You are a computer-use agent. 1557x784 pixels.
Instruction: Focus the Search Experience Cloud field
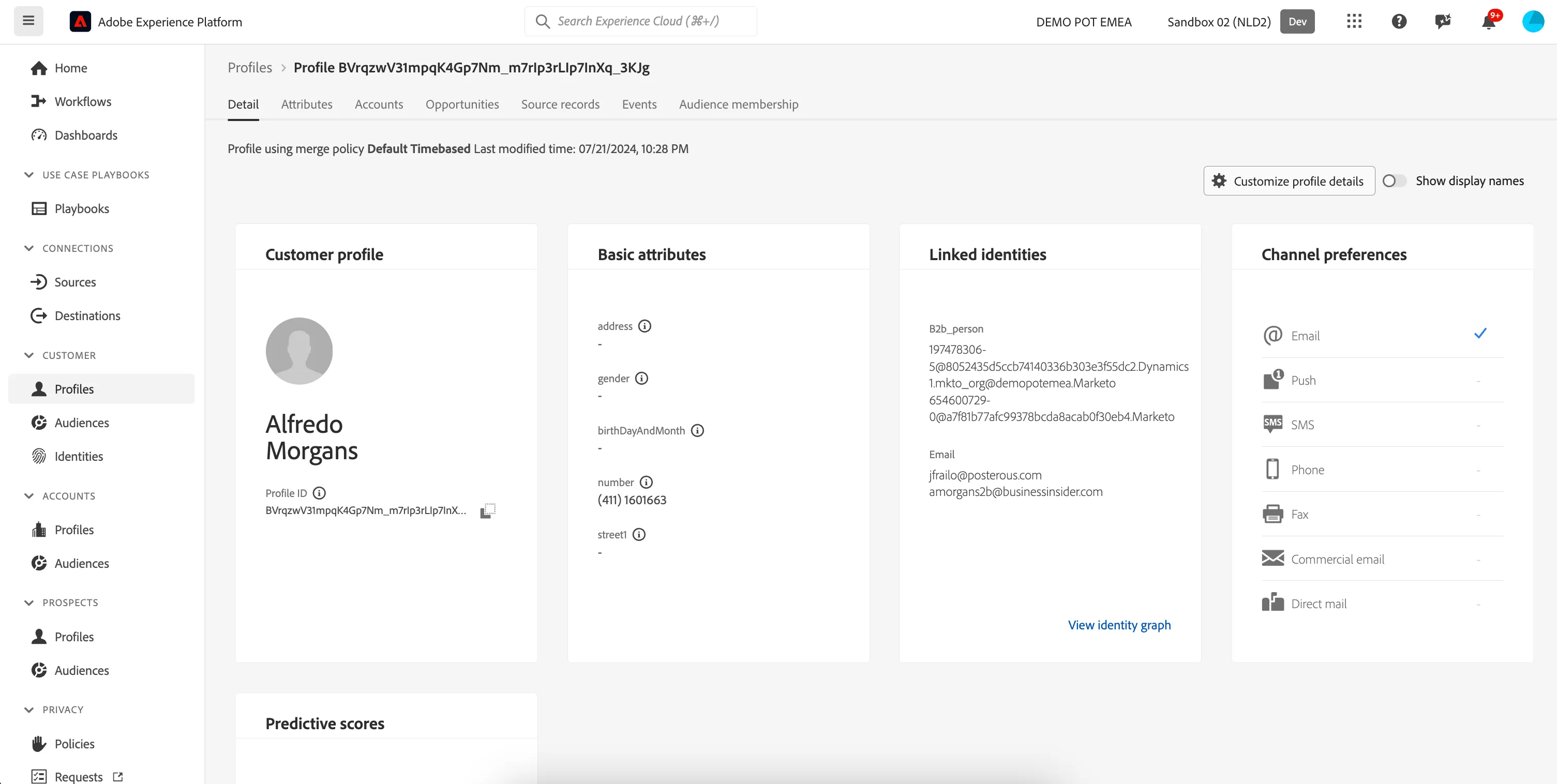(641, 21)
